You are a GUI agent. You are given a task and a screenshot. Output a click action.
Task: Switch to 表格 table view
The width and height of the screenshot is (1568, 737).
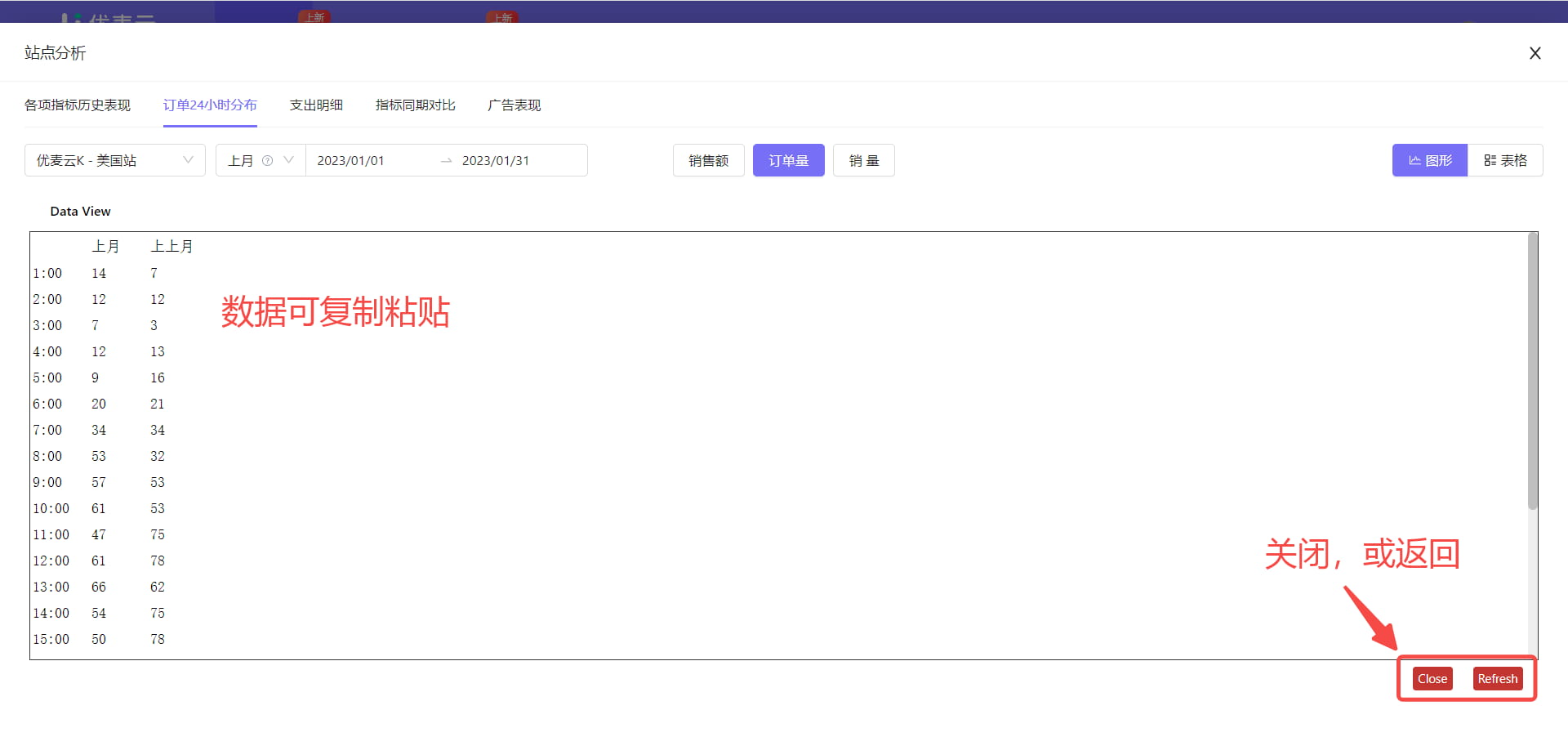[x=1505, y=160]
